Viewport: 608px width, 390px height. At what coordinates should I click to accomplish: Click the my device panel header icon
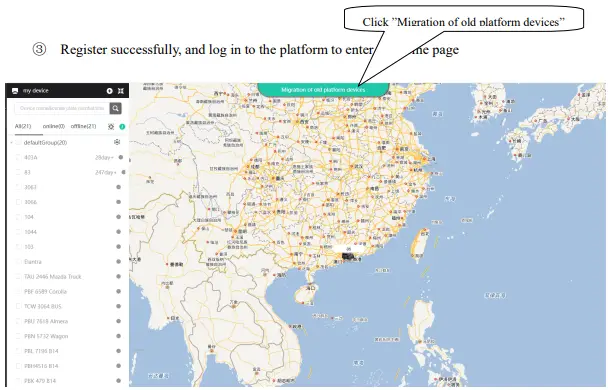click(x=15, y=91)
